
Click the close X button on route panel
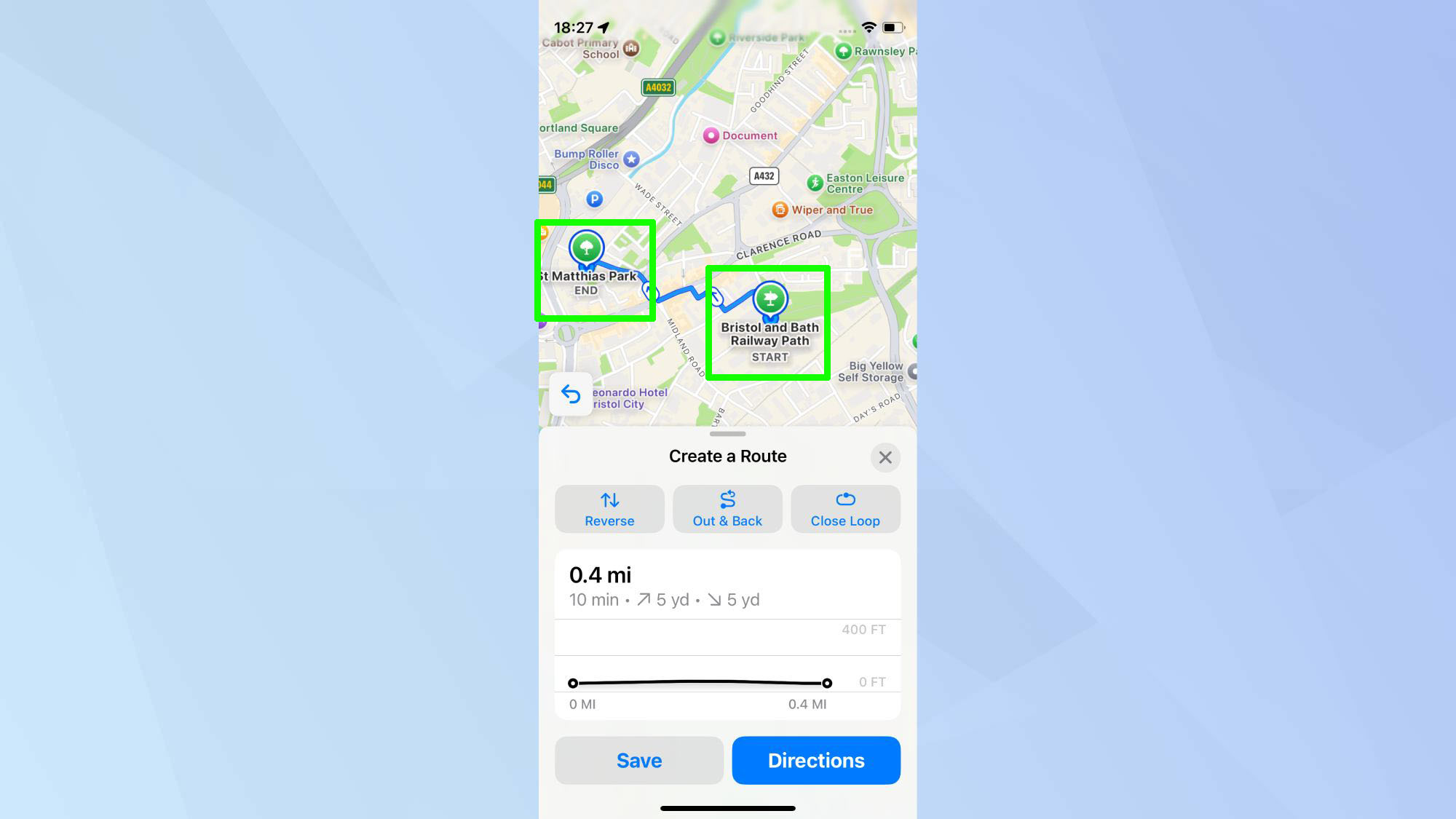[884, 458]
